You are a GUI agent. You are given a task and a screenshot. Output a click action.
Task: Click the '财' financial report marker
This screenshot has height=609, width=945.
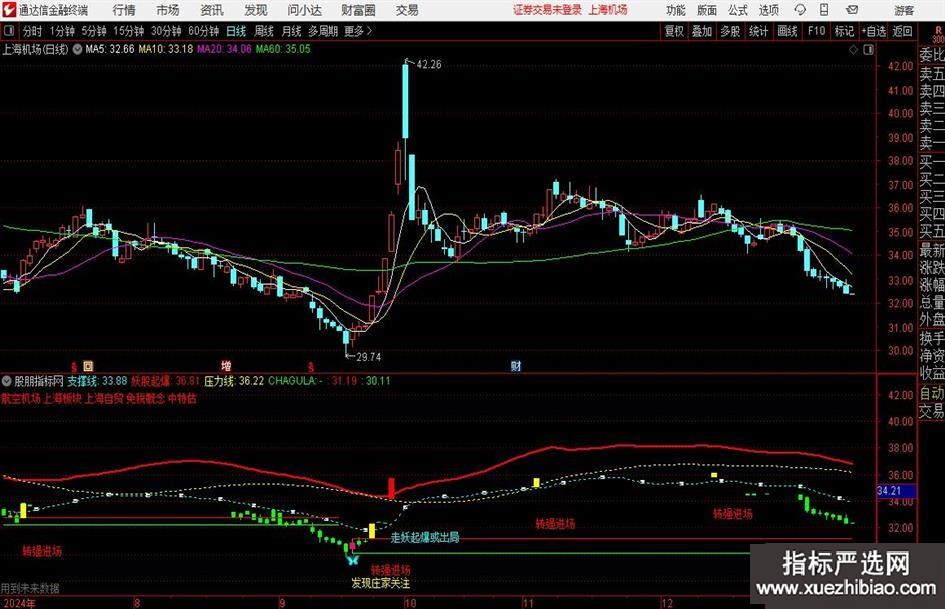click(516, 365)
